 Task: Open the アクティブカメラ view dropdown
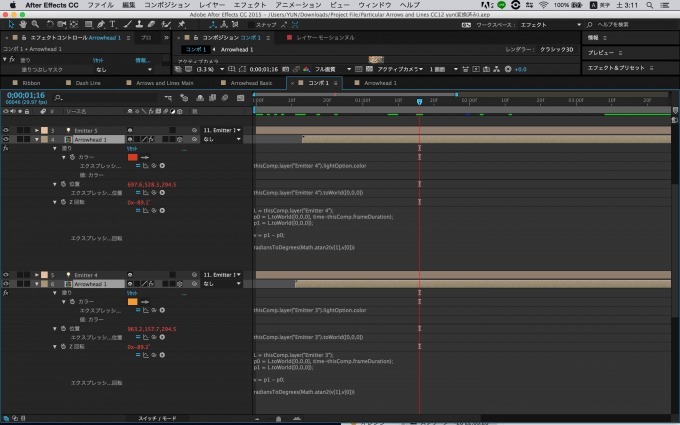(x=398, y=69)
